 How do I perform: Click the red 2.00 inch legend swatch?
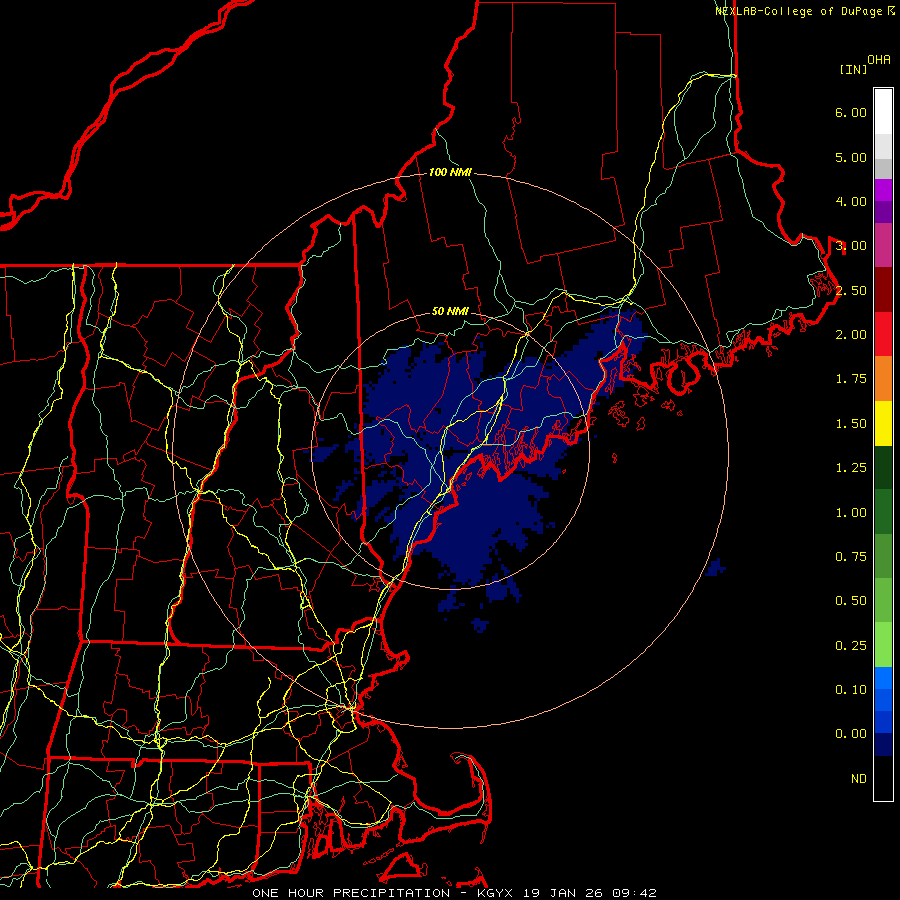coord(883,334)
